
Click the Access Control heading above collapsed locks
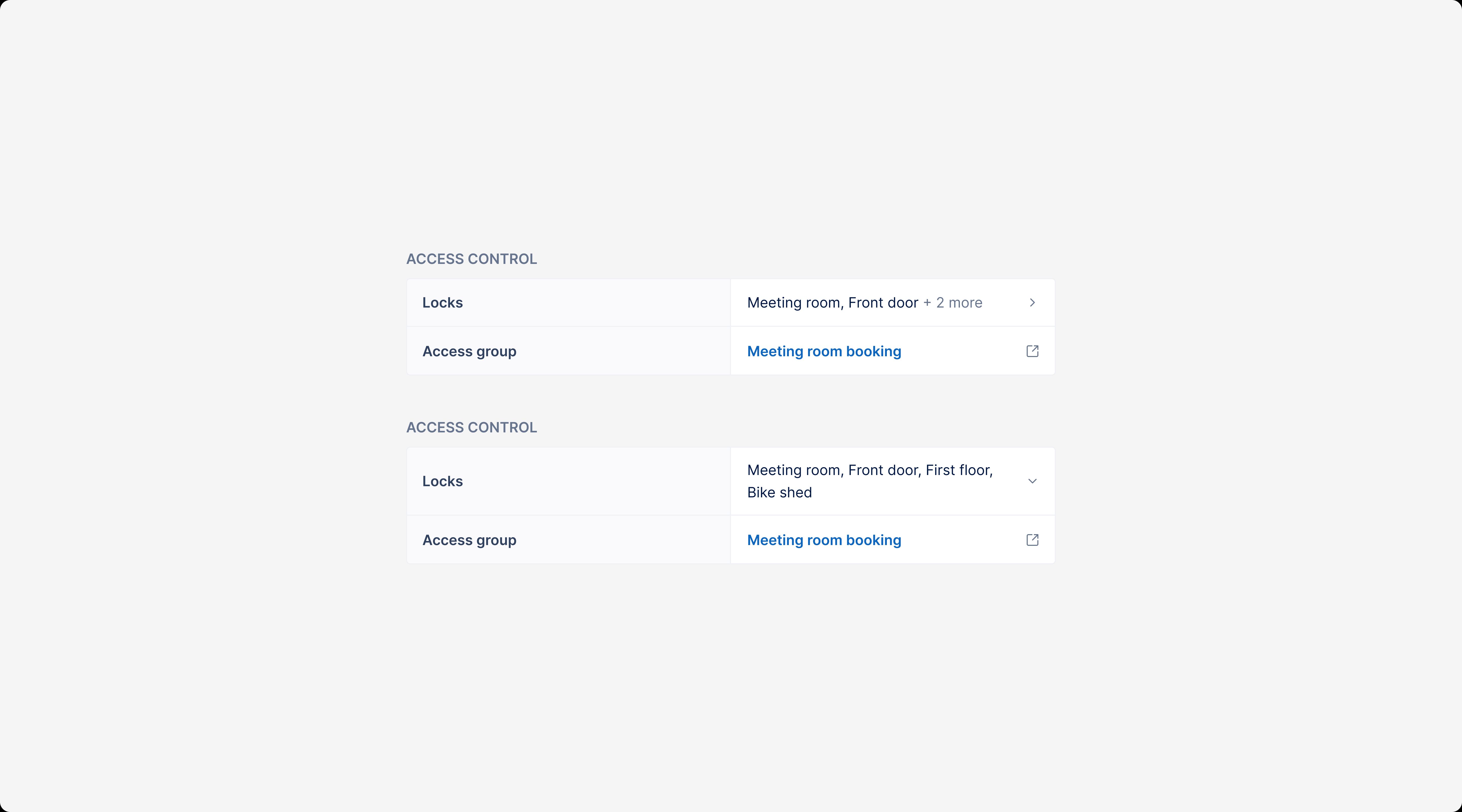pos(471,259)
